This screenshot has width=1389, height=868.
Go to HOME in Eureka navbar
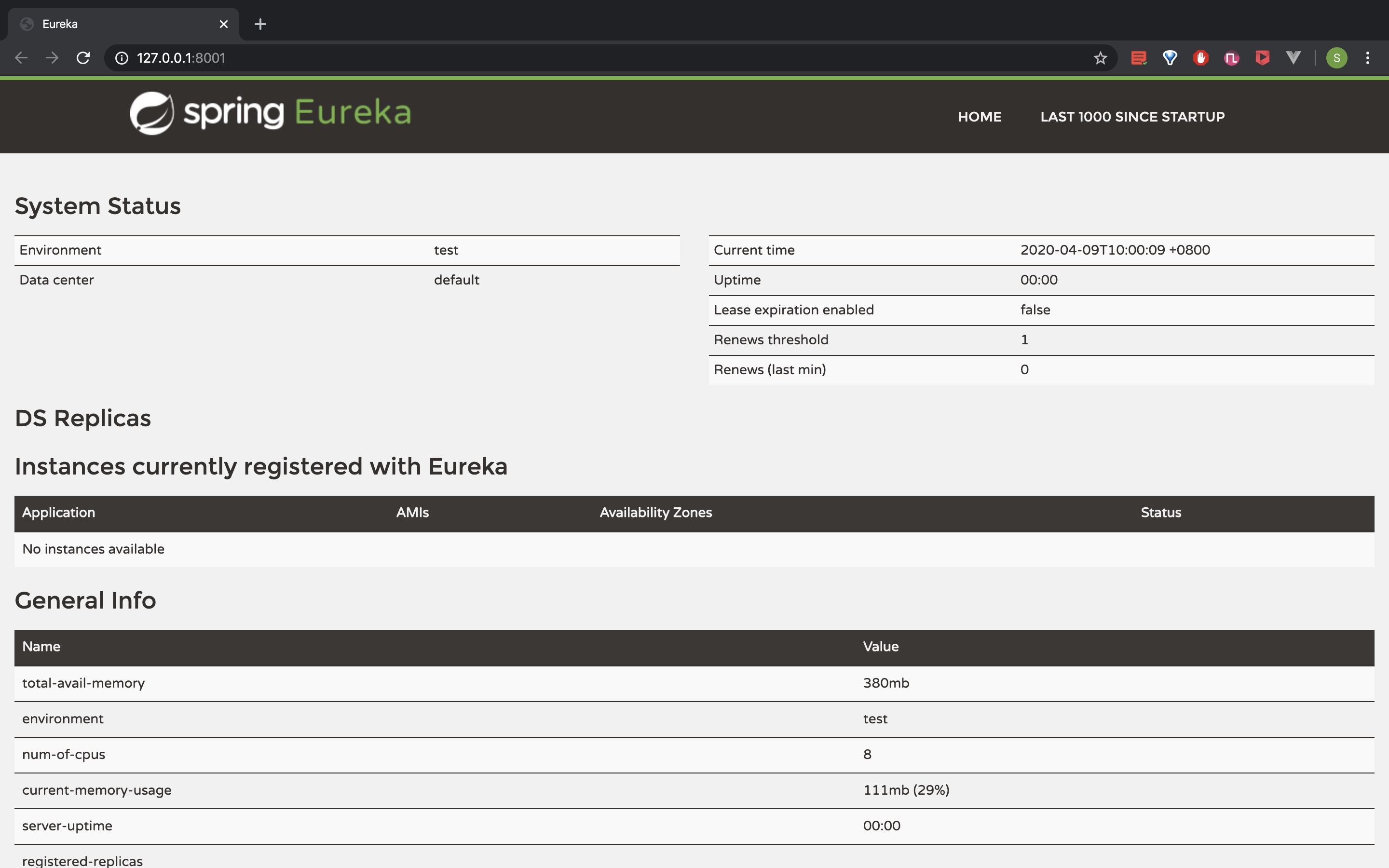[x=979, y=117]
